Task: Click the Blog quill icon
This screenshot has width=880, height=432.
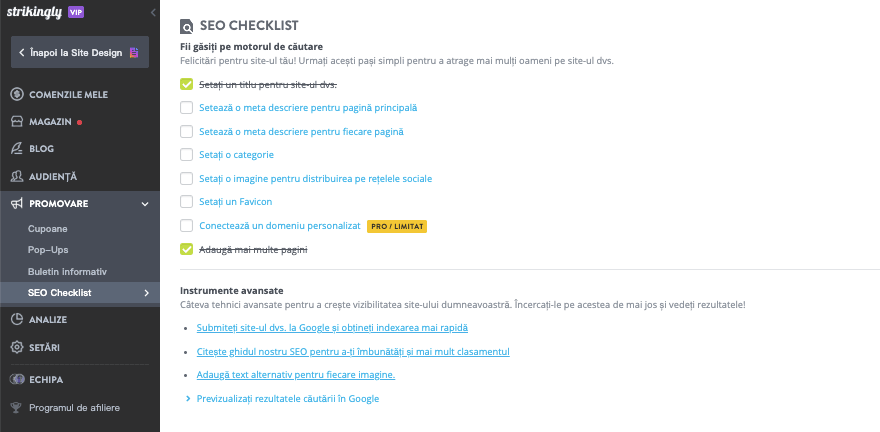Action: (x=17, y=149)
